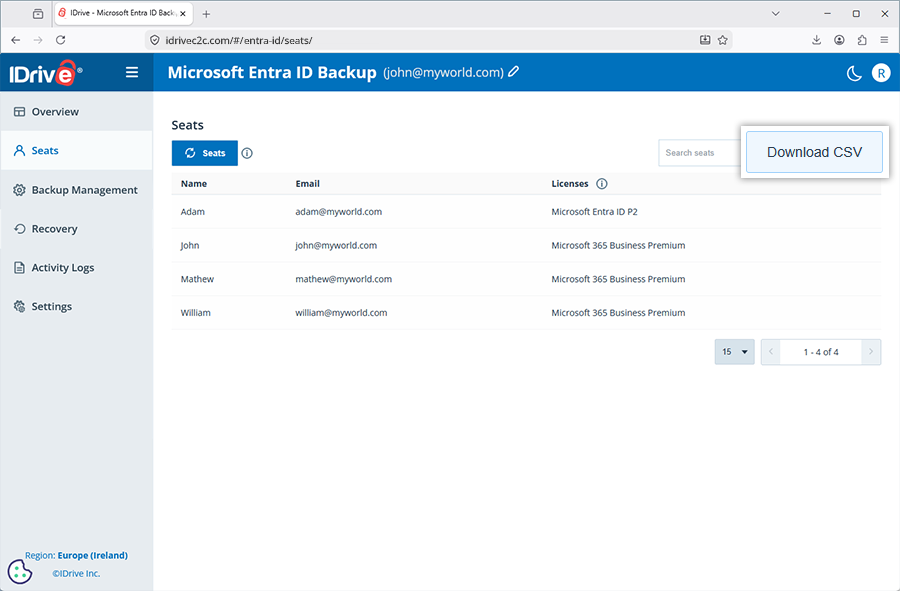Click the Licenses column info icon
Screen dimensions: 900x591
click(602, 184)
